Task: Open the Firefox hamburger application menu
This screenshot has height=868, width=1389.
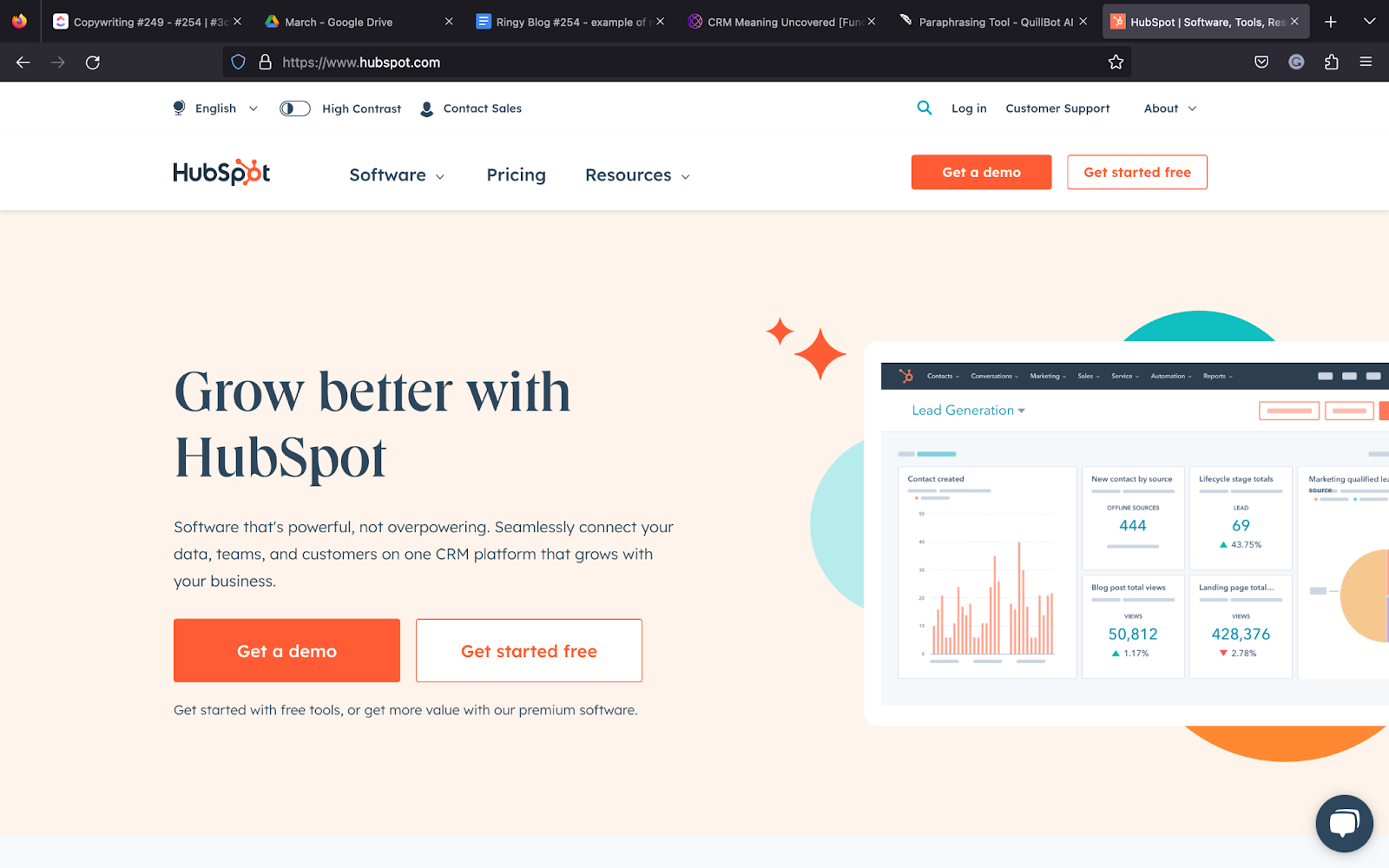Action: pos(1366,62)
